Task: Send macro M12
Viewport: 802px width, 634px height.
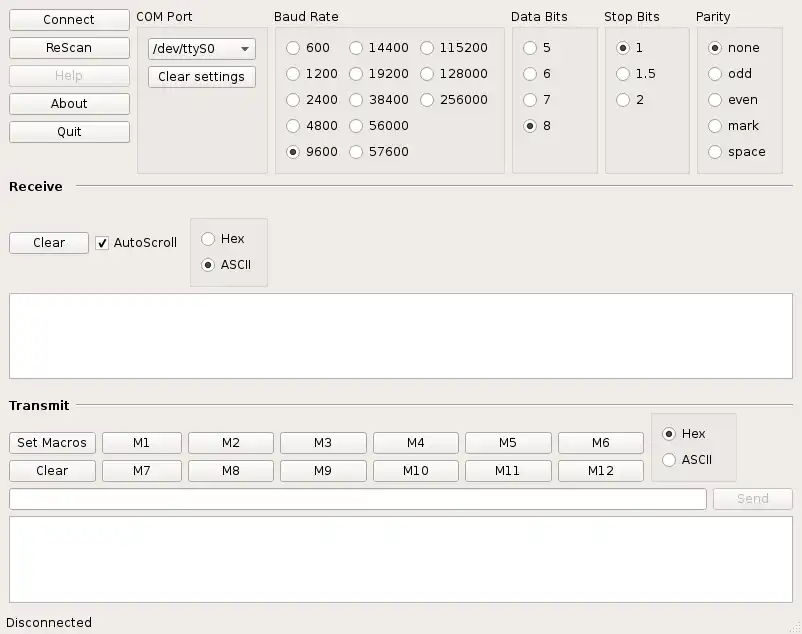Action: point(601,471)
